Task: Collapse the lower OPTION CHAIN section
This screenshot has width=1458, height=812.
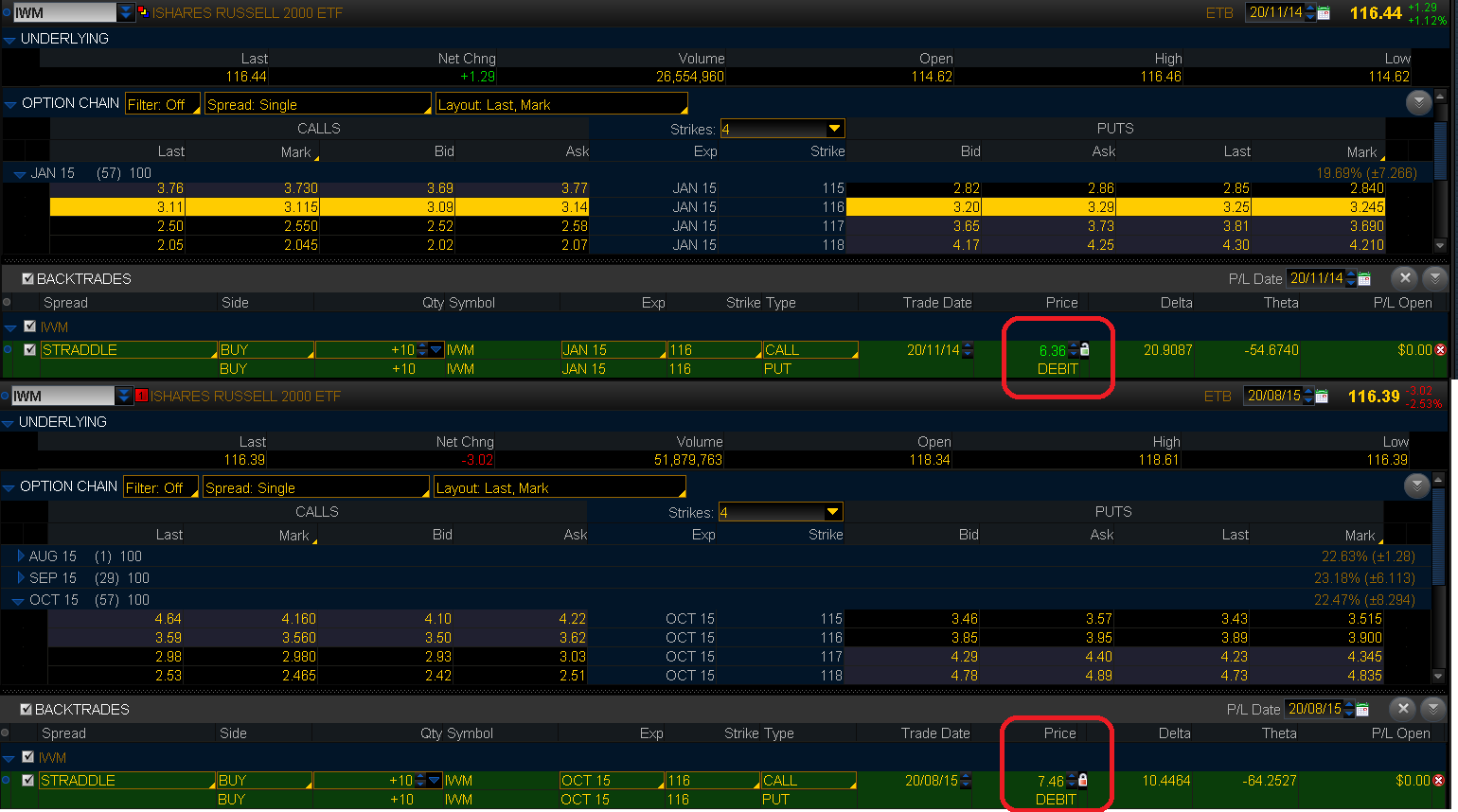Action: [x=9, y=487]
